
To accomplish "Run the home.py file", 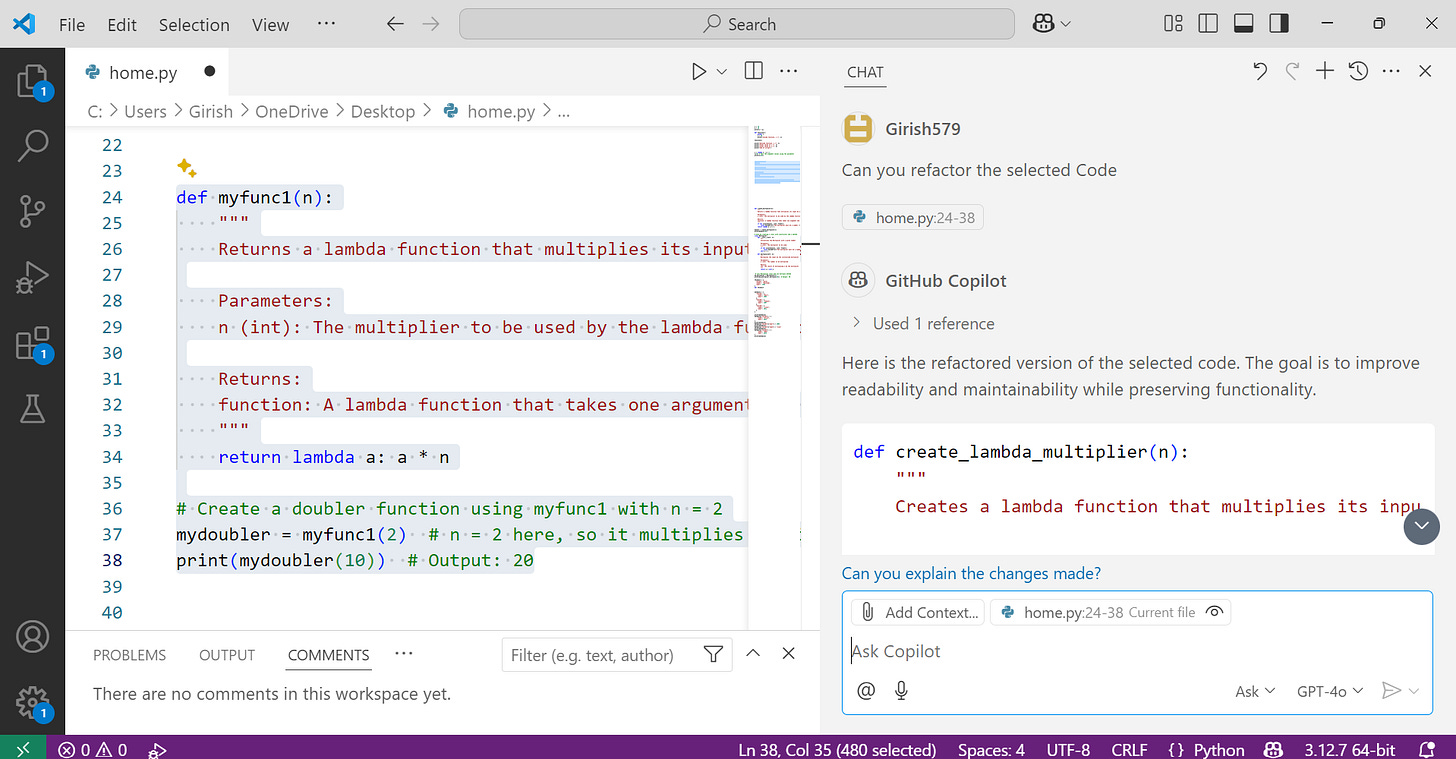I will [697, 71].
